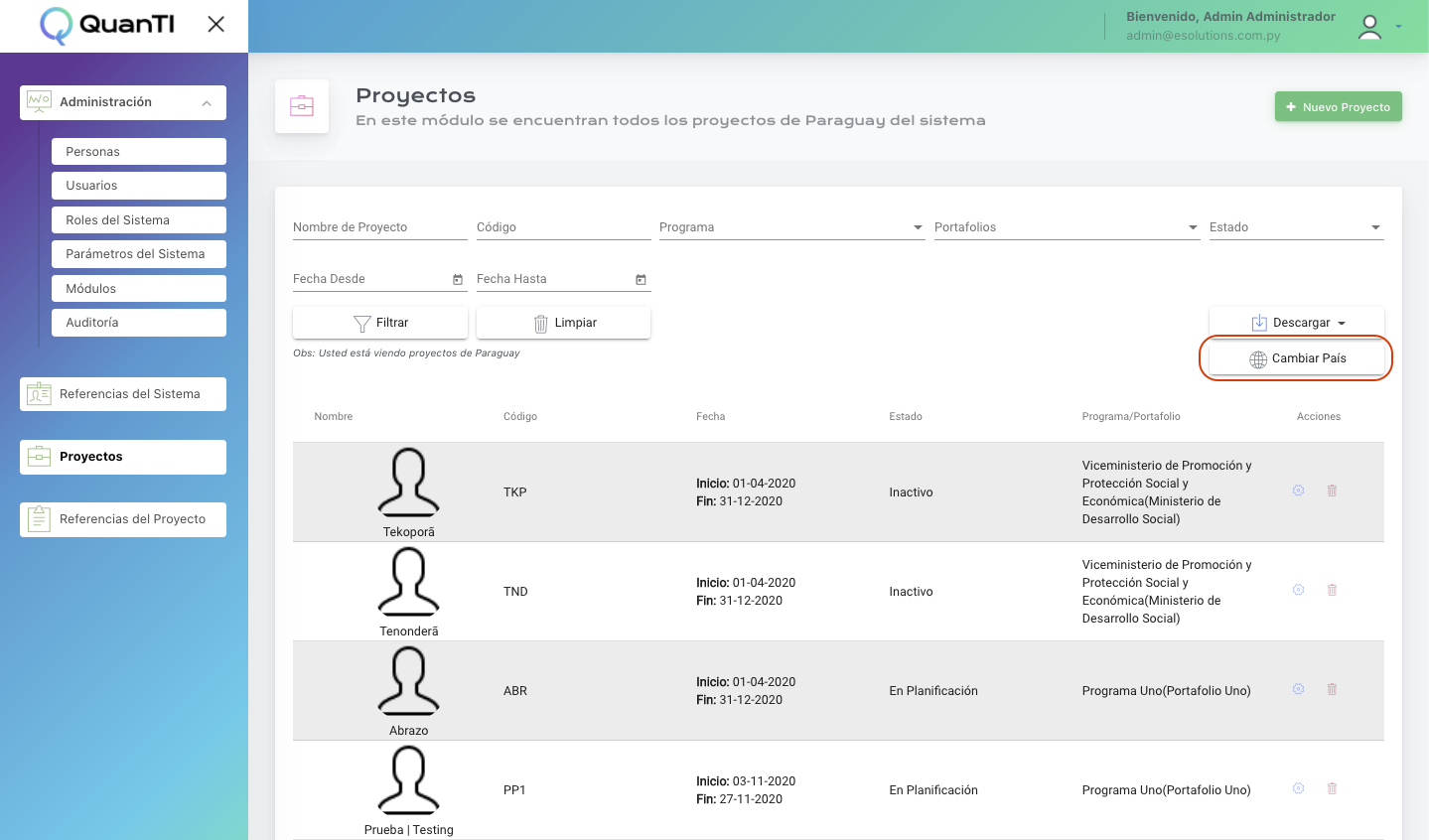Click the Tekoporã project avatar
Viewport: 1429px width, 840px height.
click(x=408, y=483)
